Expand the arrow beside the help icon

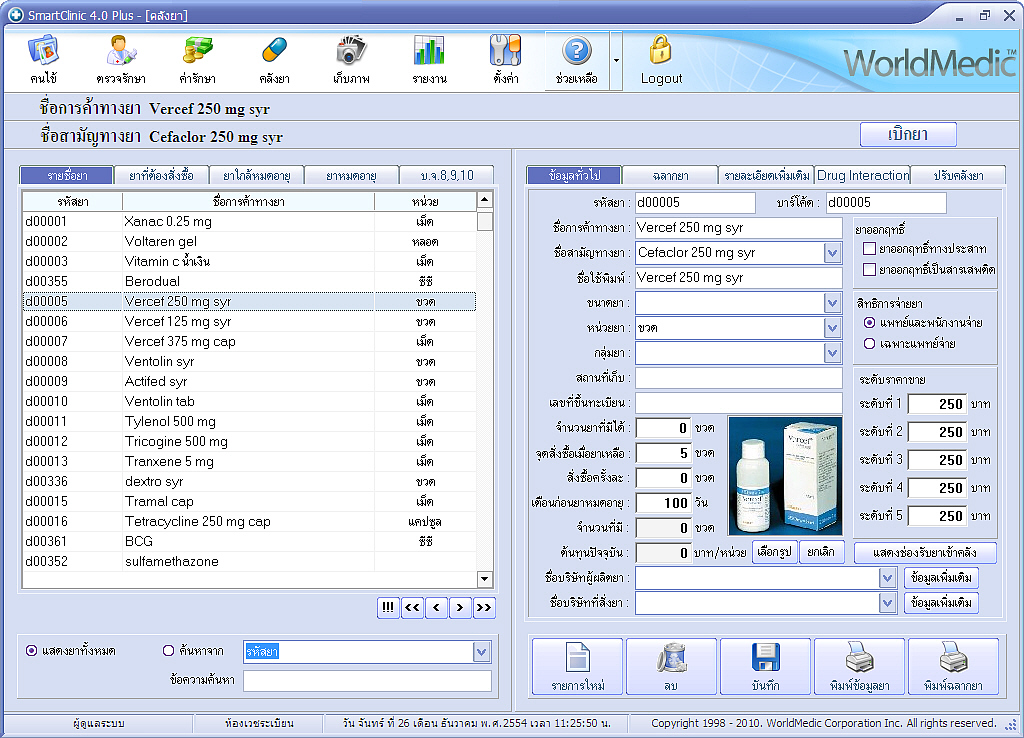coord(616,60)
